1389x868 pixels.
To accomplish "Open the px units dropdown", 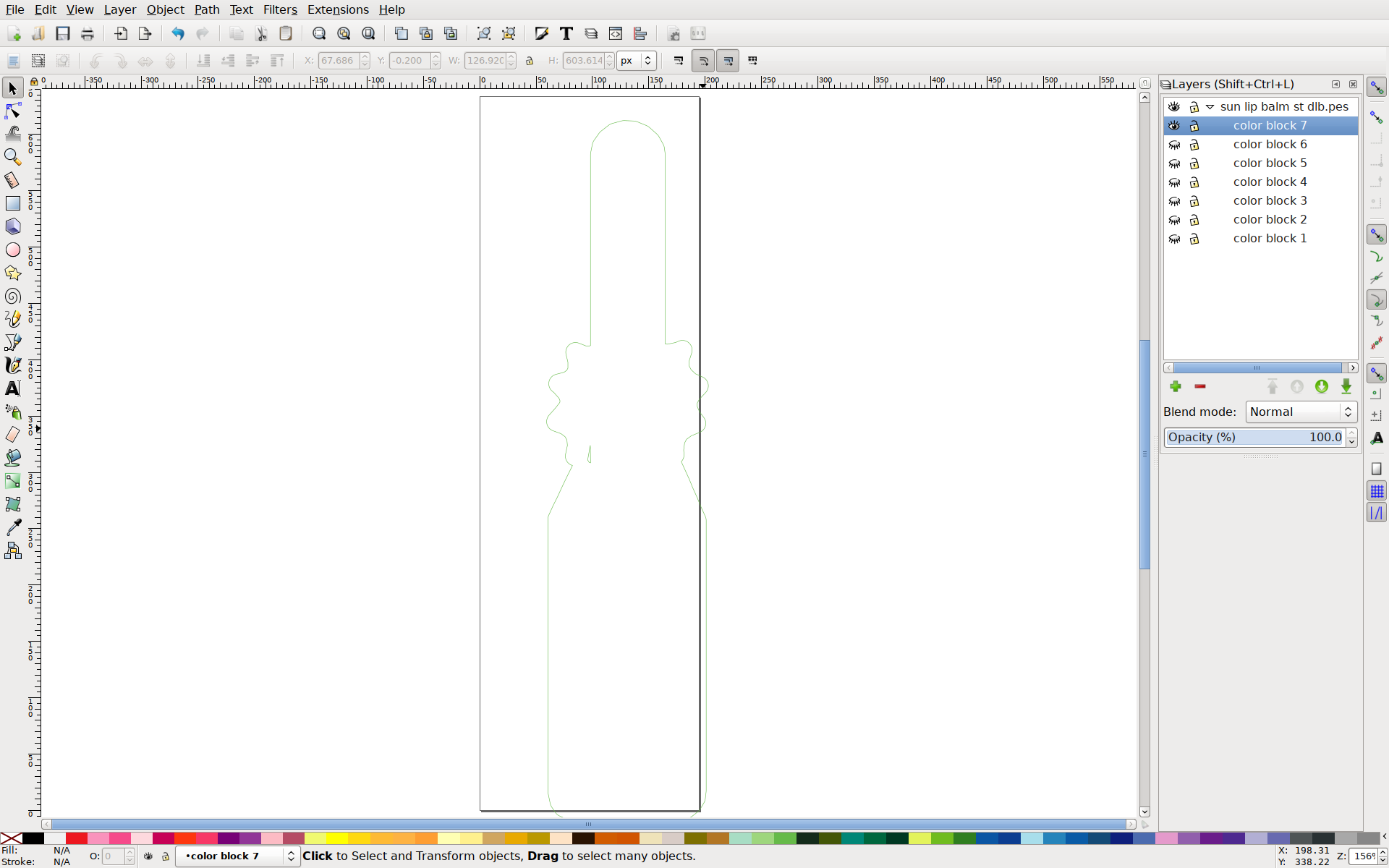I will coord(637,61).
